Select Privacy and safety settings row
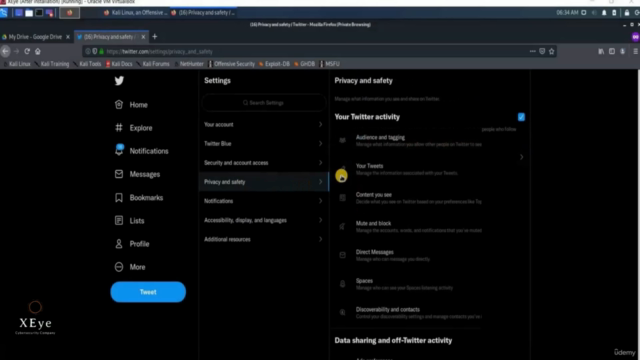This screenshot has height=360, width=640. coord(264,182)
